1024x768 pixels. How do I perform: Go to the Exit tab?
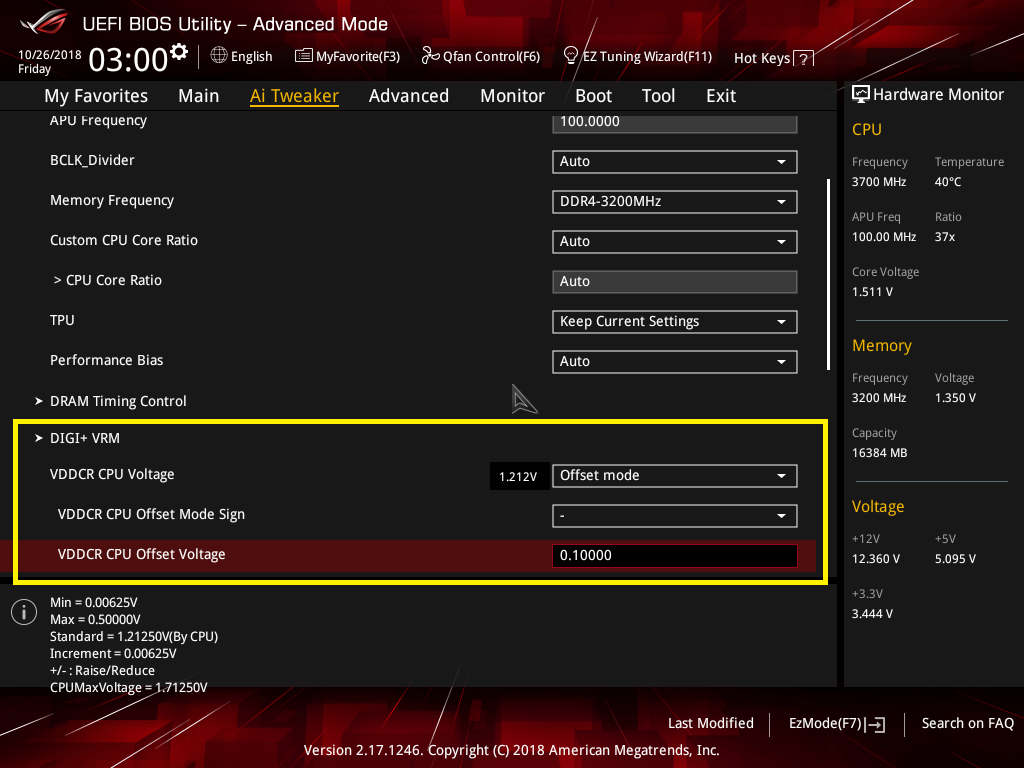pos(721,96)
